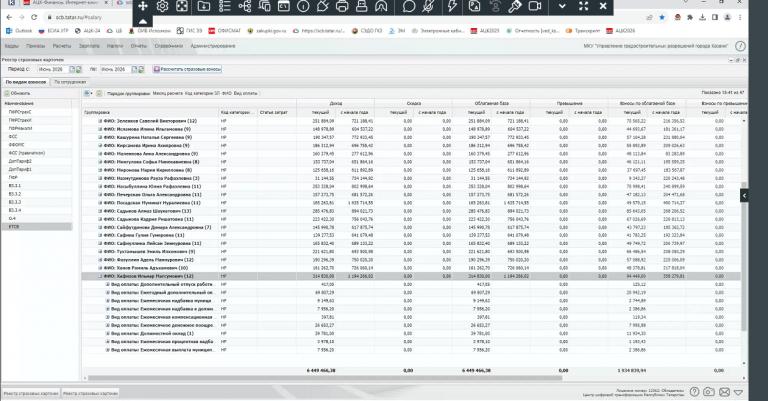Open the Расчеты menu

(x=62, y=46)
